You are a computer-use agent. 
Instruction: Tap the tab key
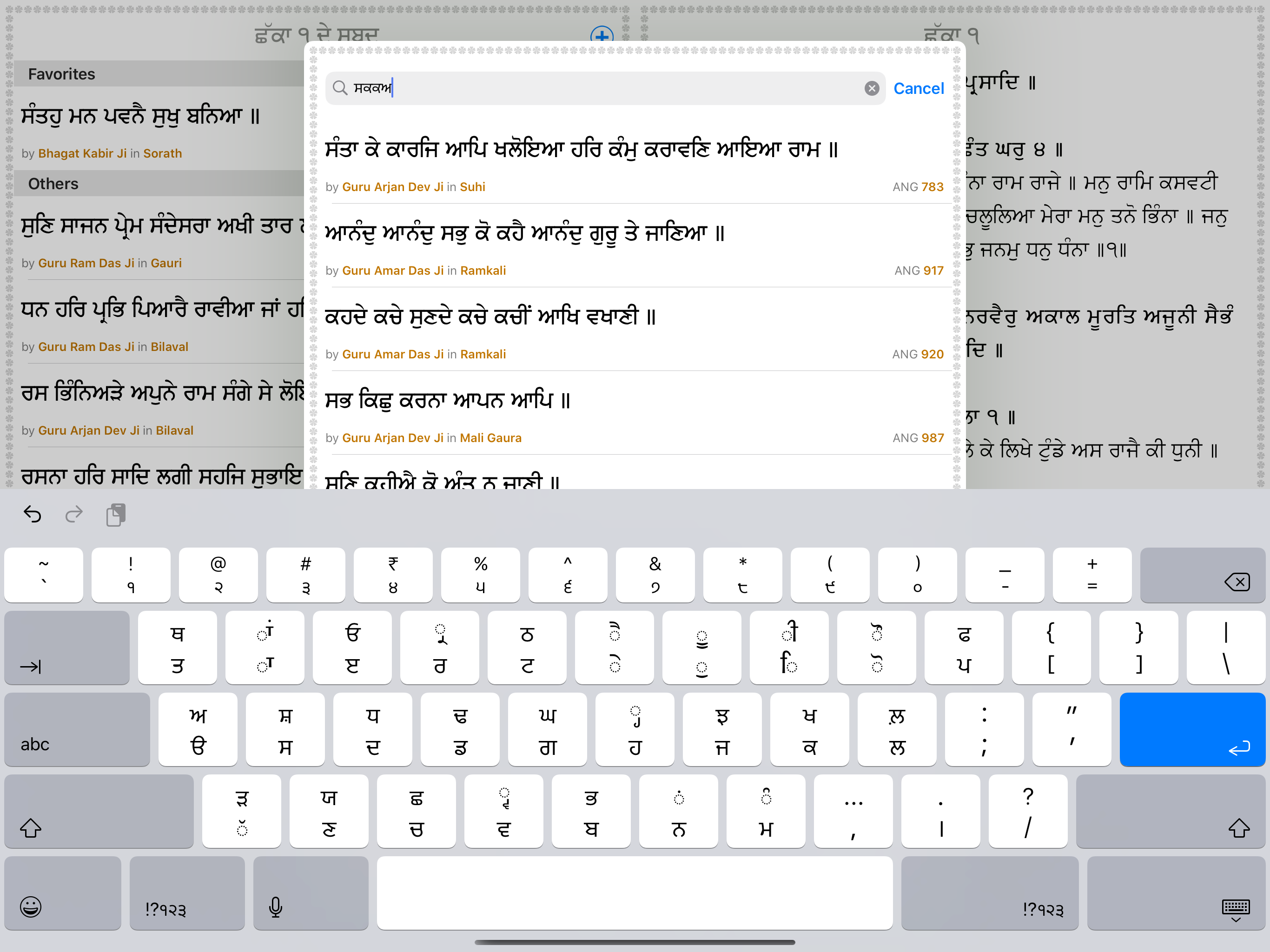click(66, 647)
